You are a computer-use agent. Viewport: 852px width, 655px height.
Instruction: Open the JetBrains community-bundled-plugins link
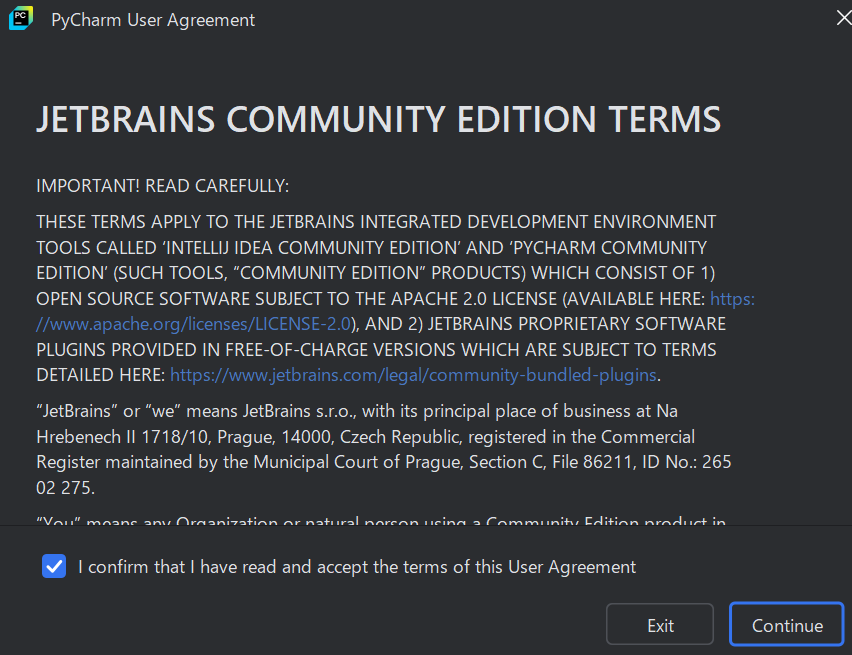click(x=414, y=375)
